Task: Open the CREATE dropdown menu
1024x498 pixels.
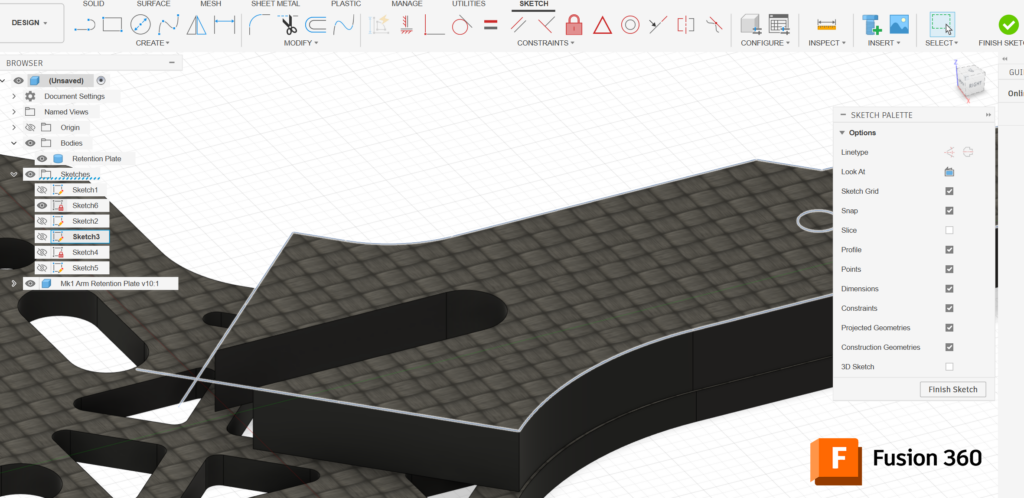Action: [x=152, y=43]
